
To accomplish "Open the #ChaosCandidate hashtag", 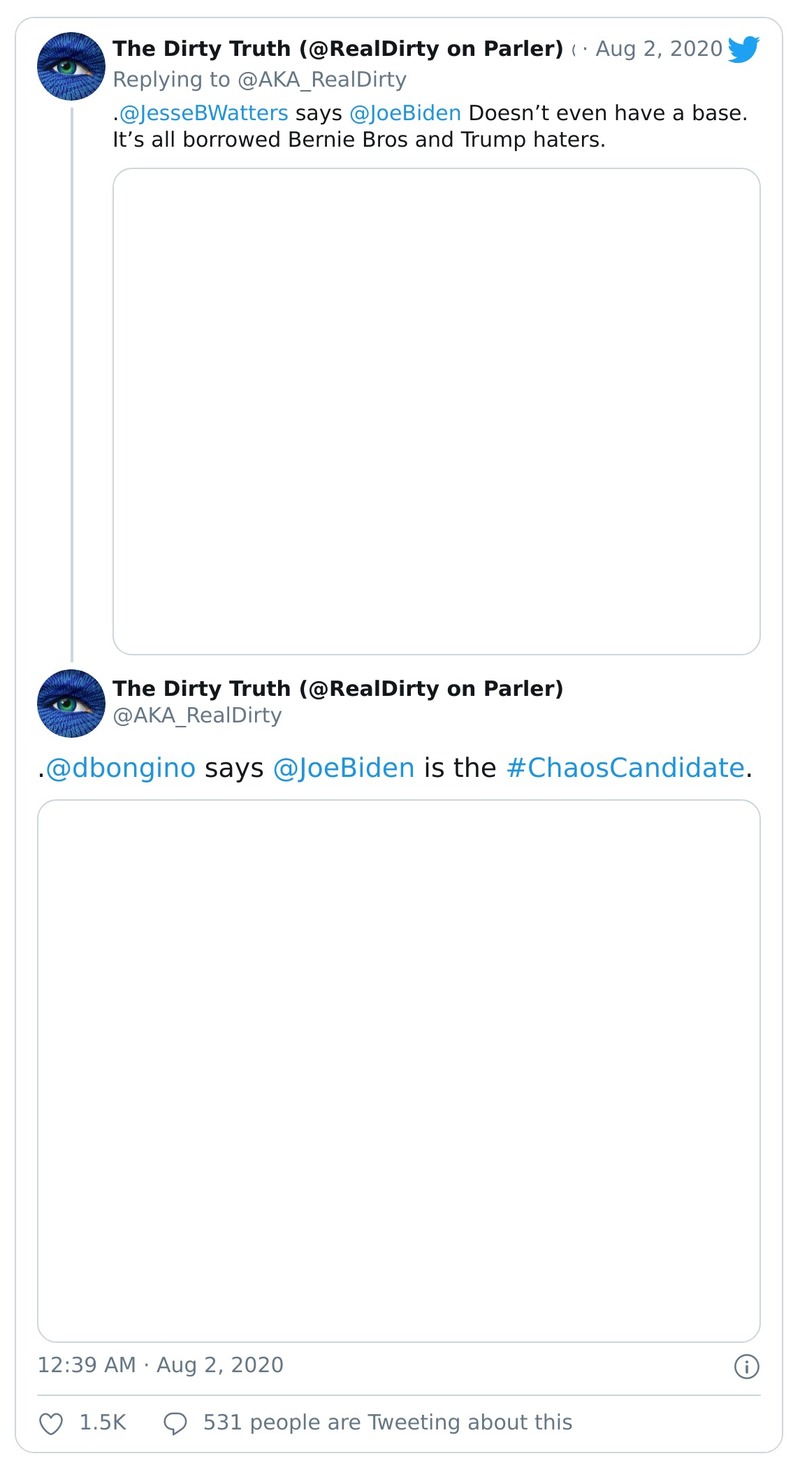I will [626, 768].
